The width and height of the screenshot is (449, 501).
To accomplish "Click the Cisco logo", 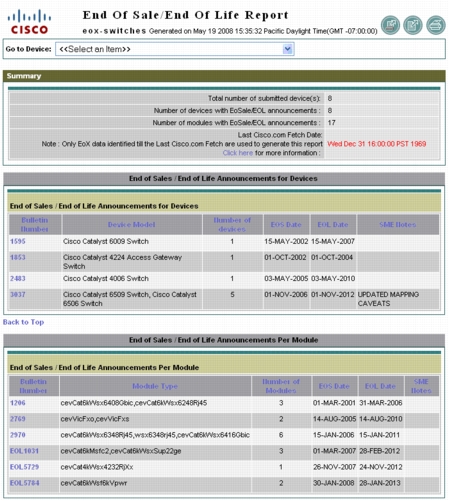I will pos(29,22).
